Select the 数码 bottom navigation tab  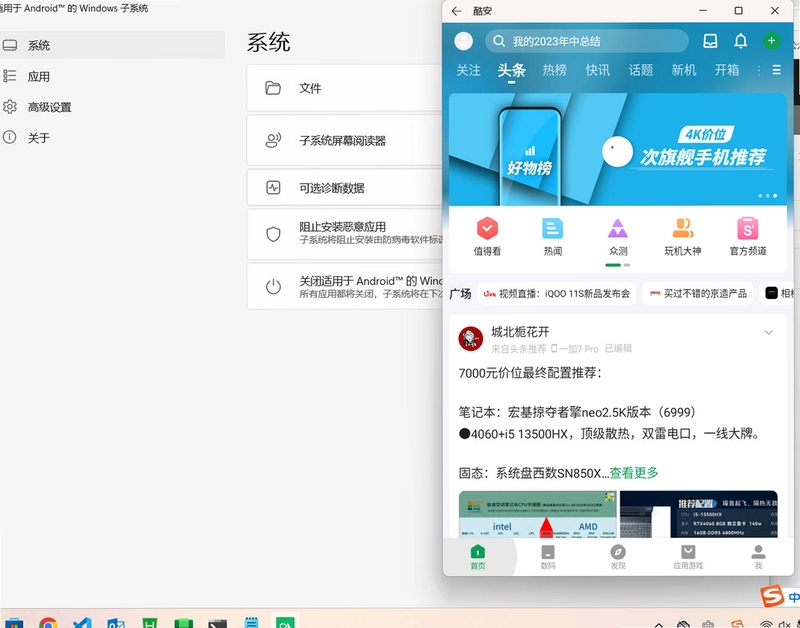pos(547,557)
